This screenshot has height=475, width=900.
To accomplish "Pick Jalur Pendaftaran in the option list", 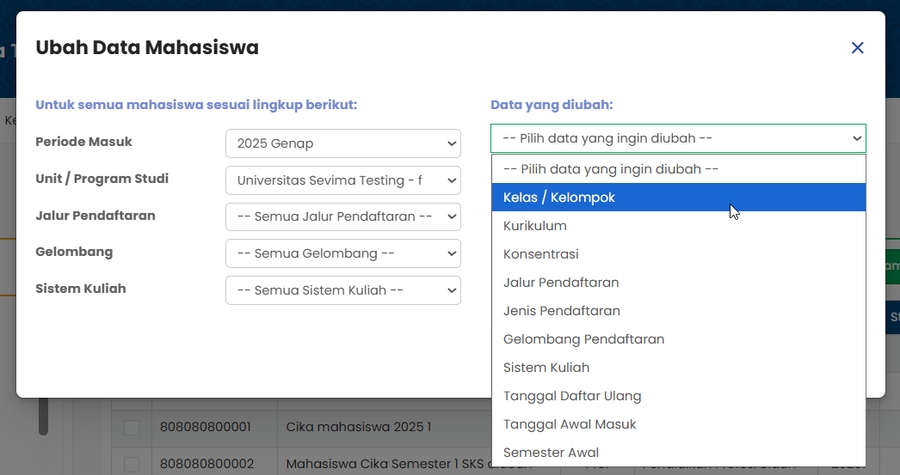I will [678, 283].
